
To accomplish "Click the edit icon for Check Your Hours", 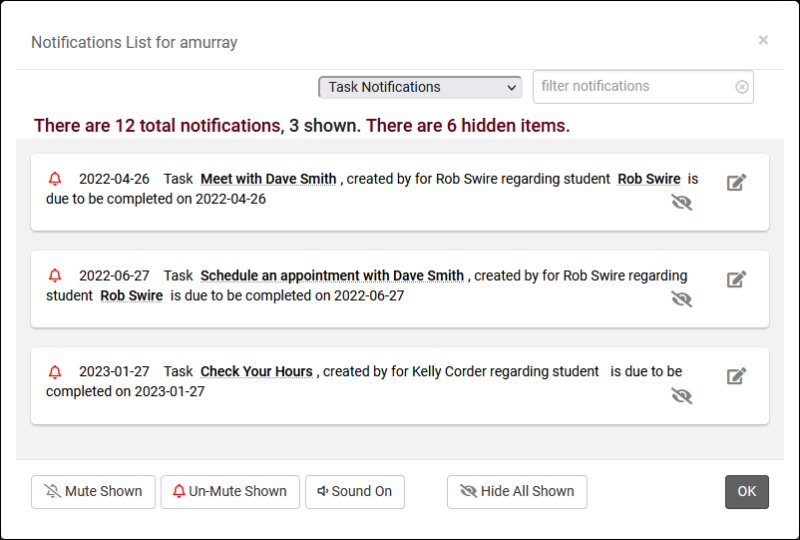I will coord(736,376).
